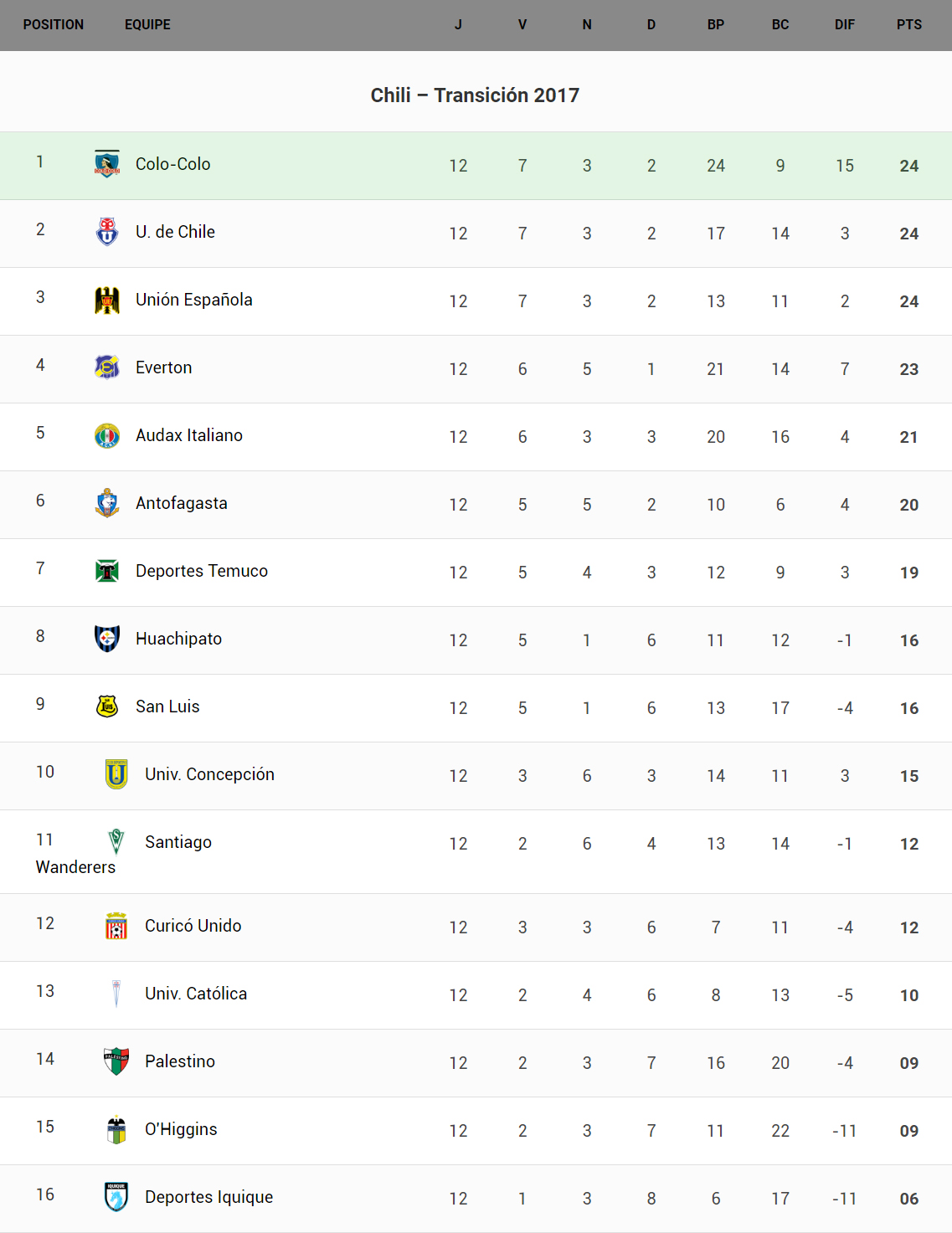Select the O'Higgins team name
The image size is (952, 1233).
click(x=181, y=1129)
